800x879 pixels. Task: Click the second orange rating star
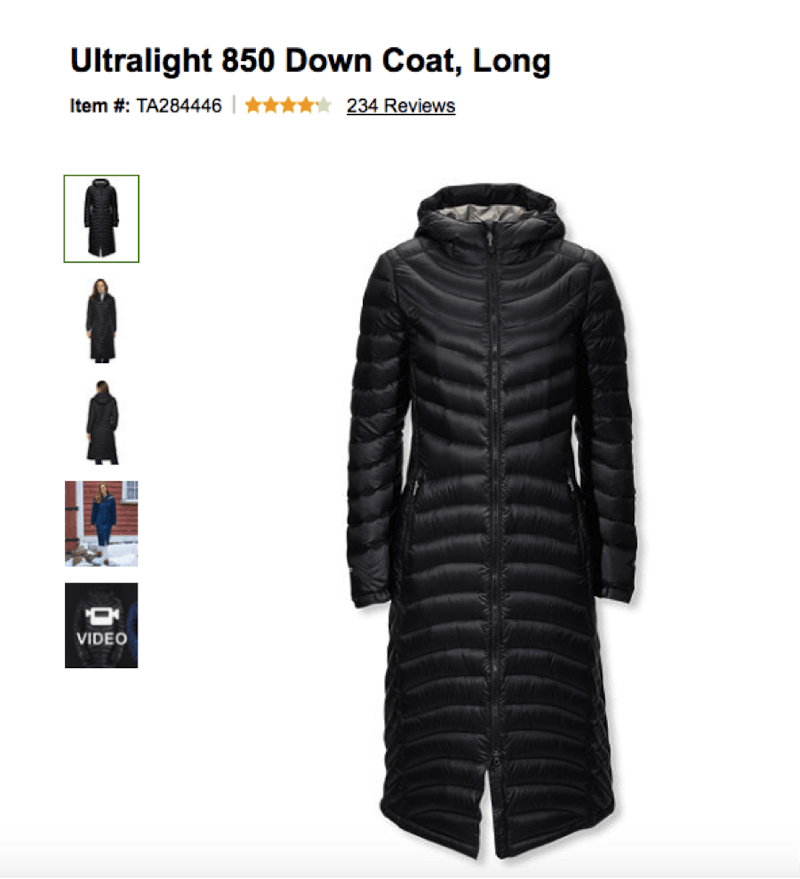tap(271, 105)
